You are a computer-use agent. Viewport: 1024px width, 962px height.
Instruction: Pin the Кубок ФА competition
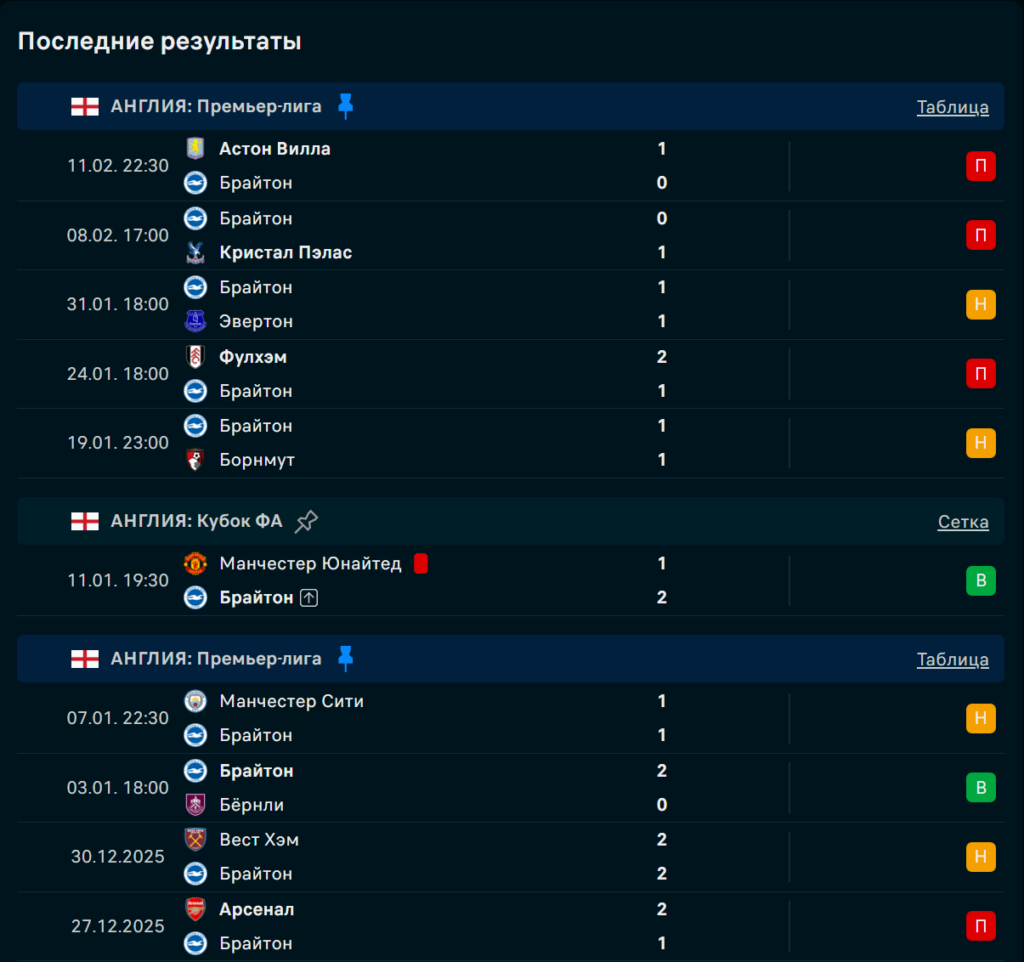(x=307, y=521)
